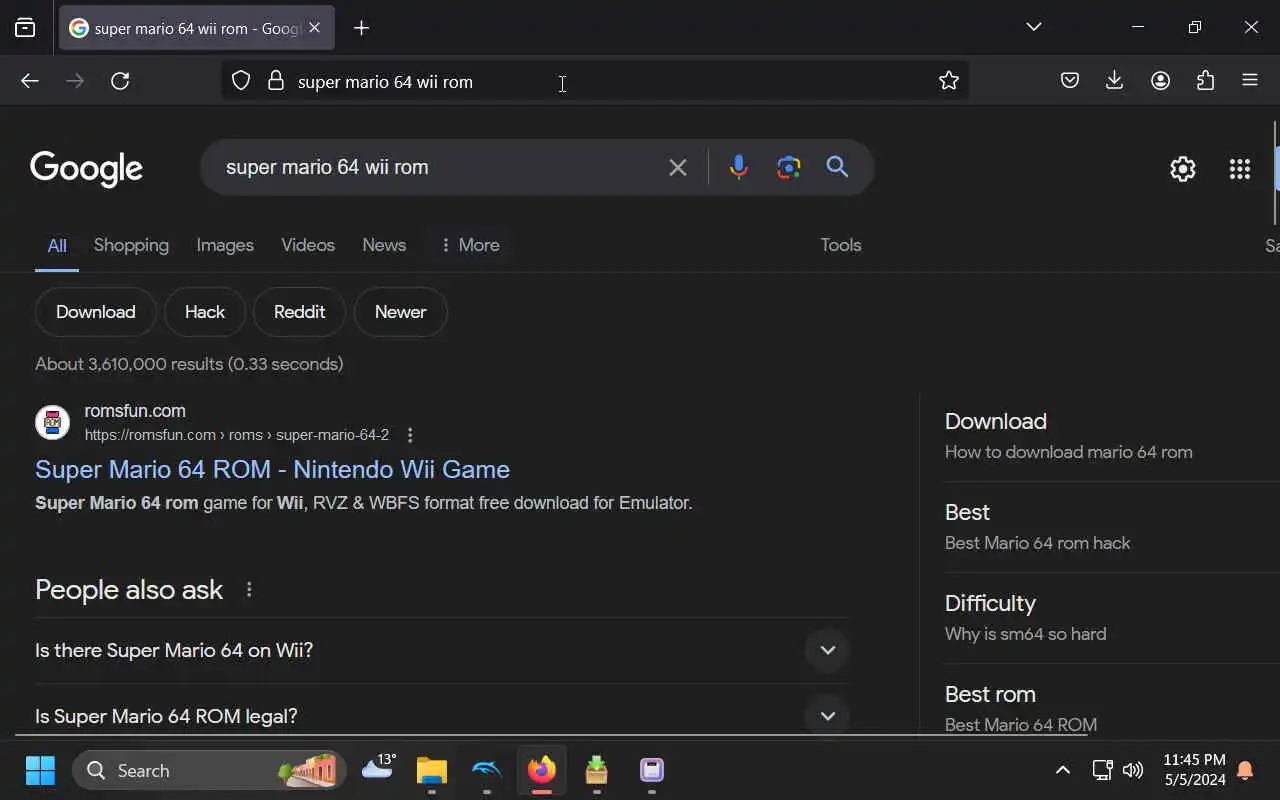The height and width of the screenshot is (800, 1280).
Task: Apply the Download filter chip
Action: (96, 312)
